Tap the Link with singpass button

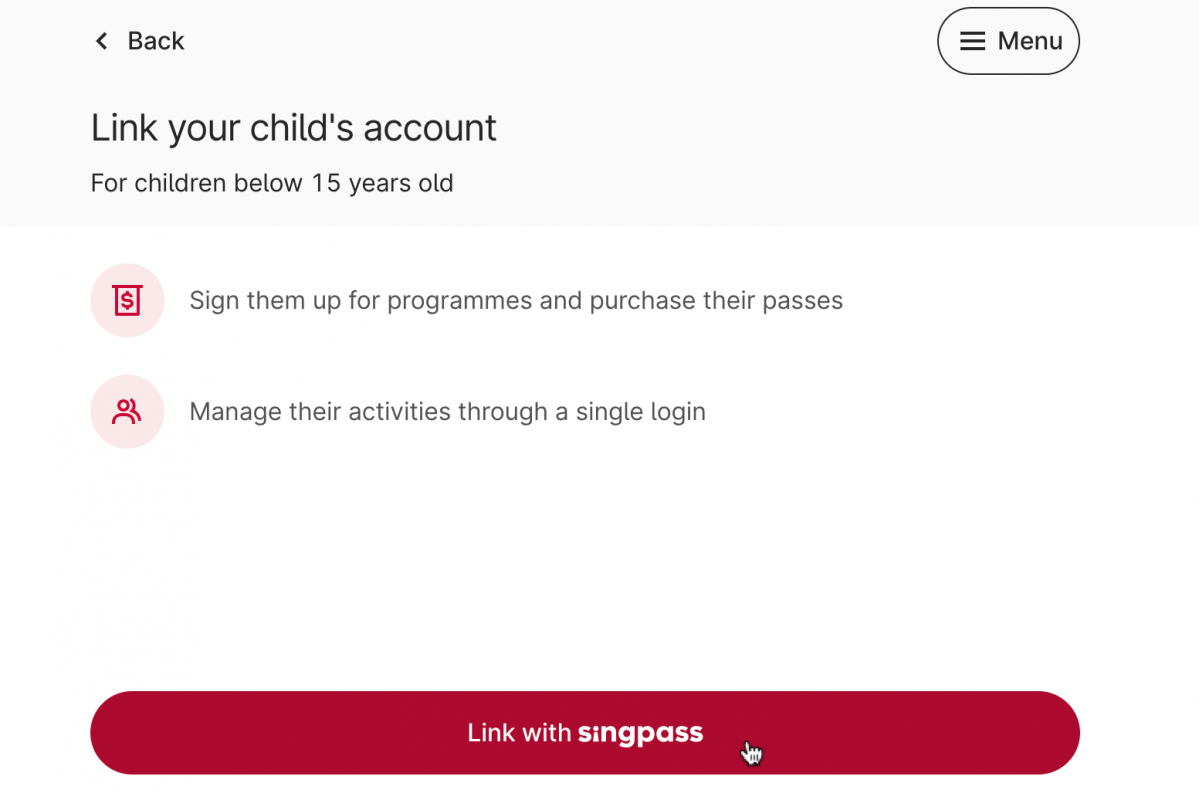[585, 733]
